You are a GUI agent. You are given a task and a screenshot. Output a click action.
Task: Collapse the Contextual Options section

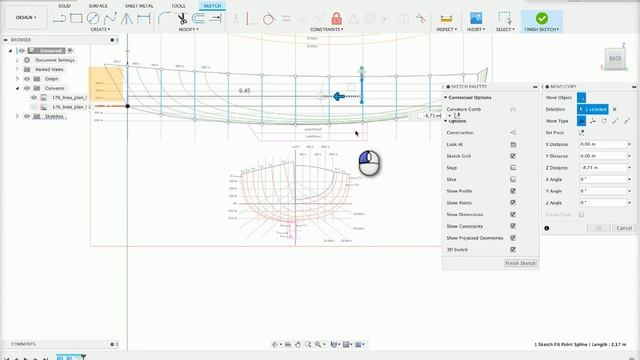(446, 98)
